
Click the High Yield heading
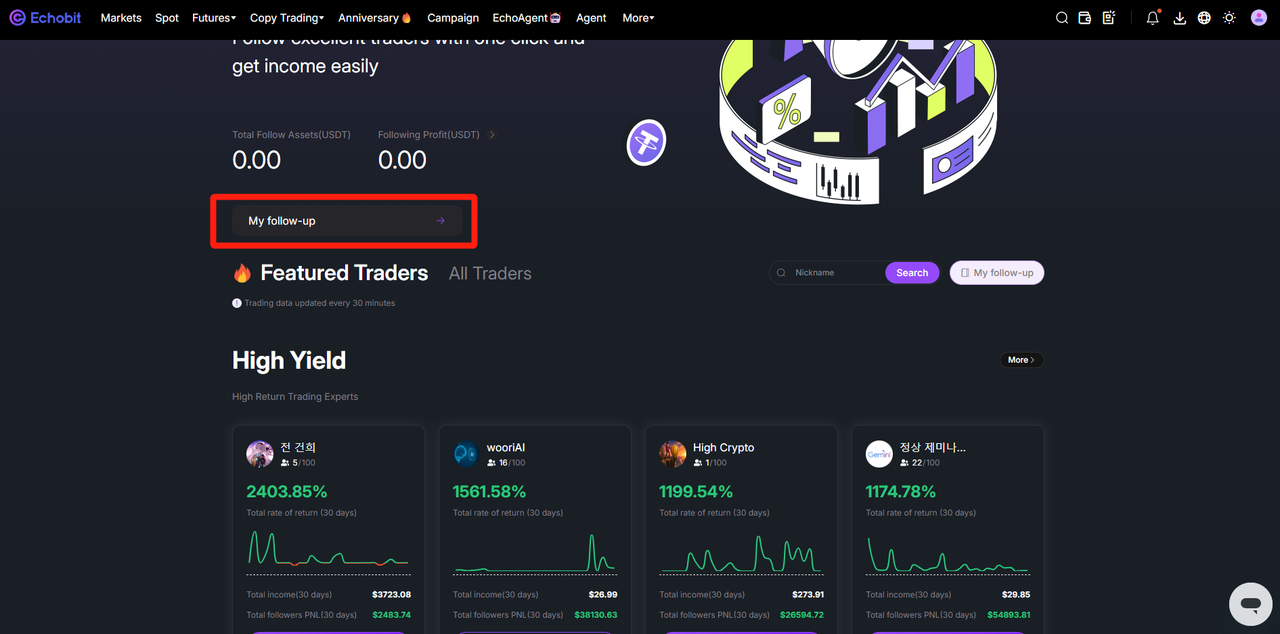pyautogui.click(x=289, y=361)
